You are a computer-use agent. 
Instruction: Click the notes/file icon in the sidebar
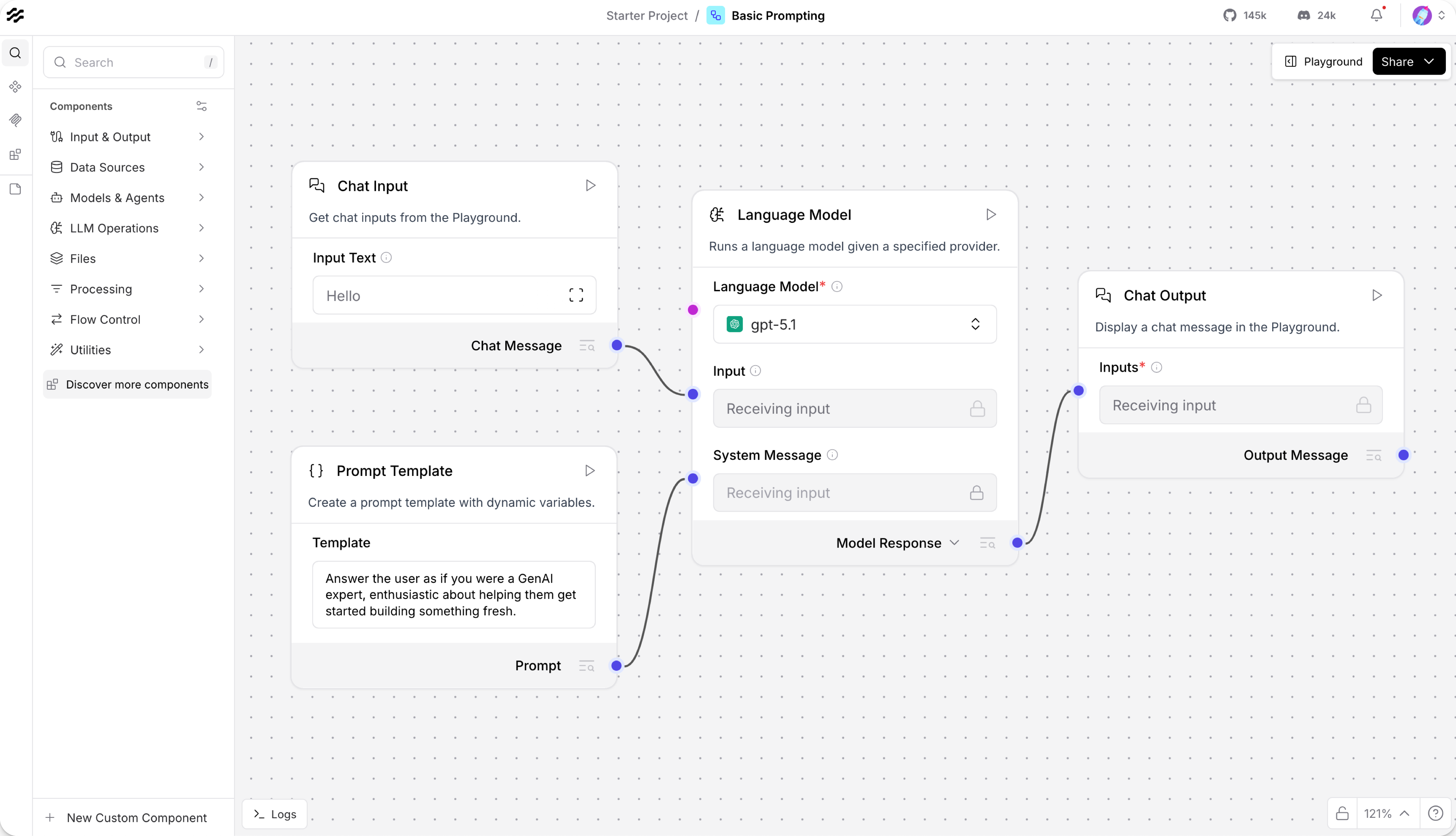coord(16,189)
